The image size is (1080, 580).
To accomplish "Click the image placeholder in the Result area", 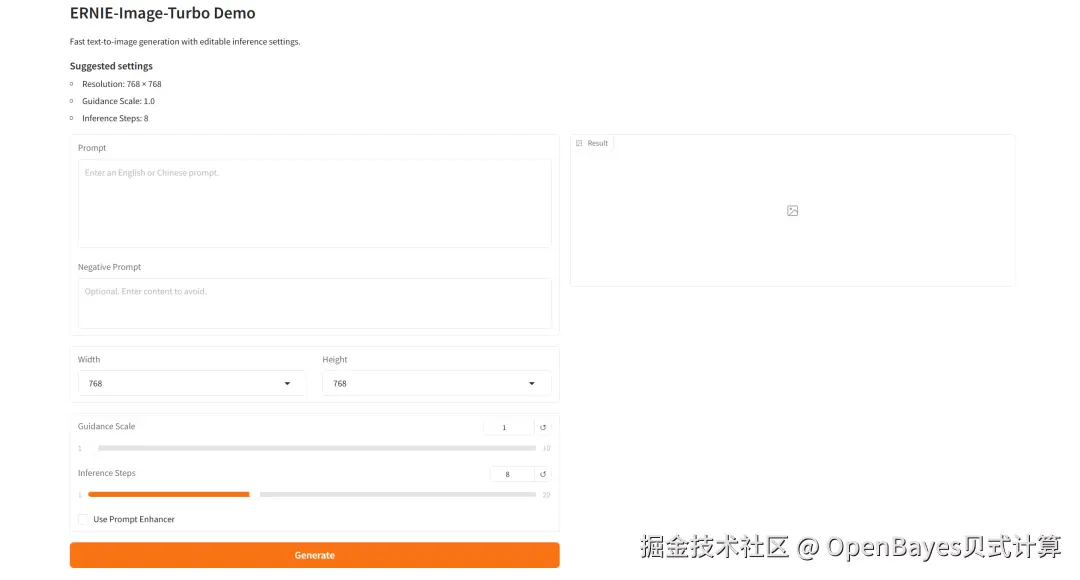I will click(x=792, y=210).
